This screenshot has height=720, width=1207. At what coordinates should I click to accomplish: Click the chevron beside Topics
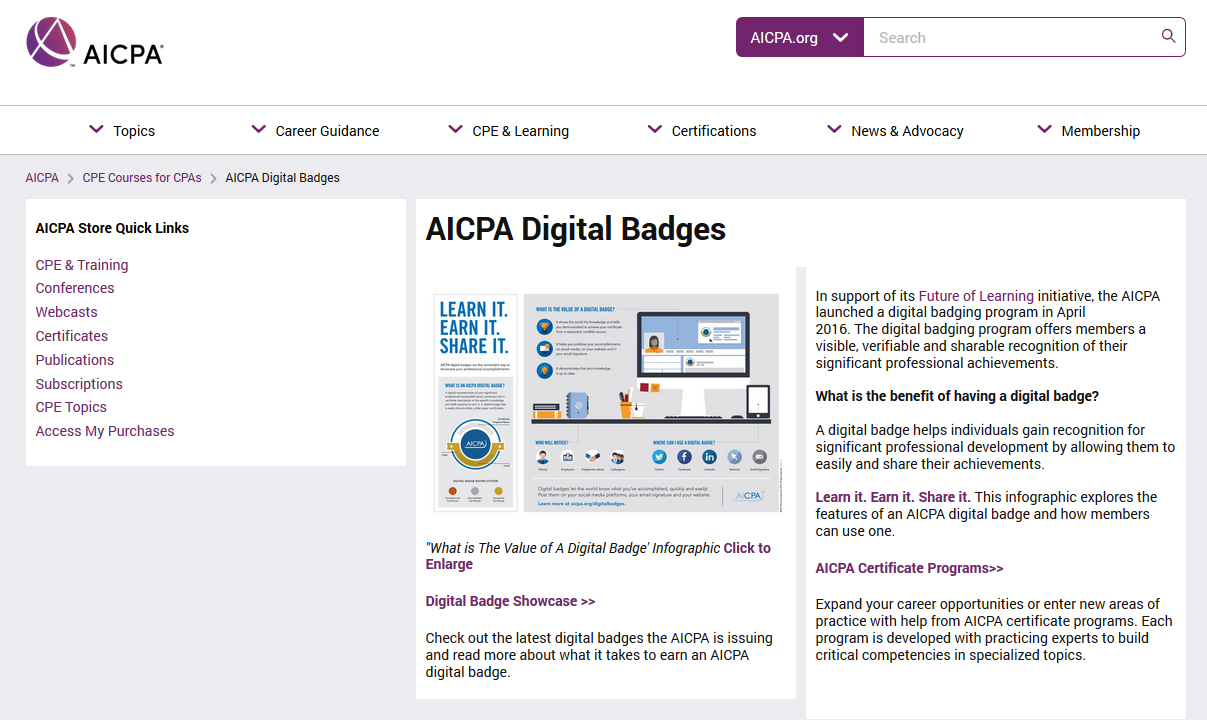(x=96, y=129)
